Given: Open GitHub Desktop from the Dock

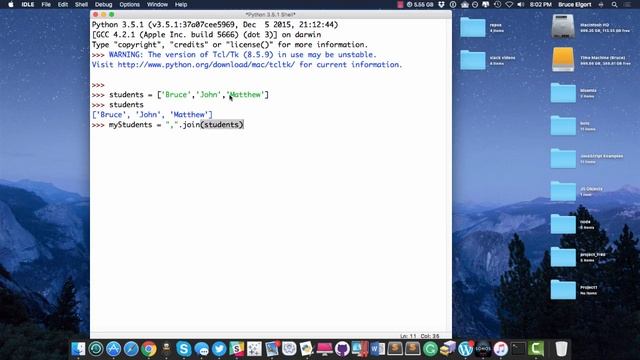Looking at the screenshot, I should coord(342,349).
